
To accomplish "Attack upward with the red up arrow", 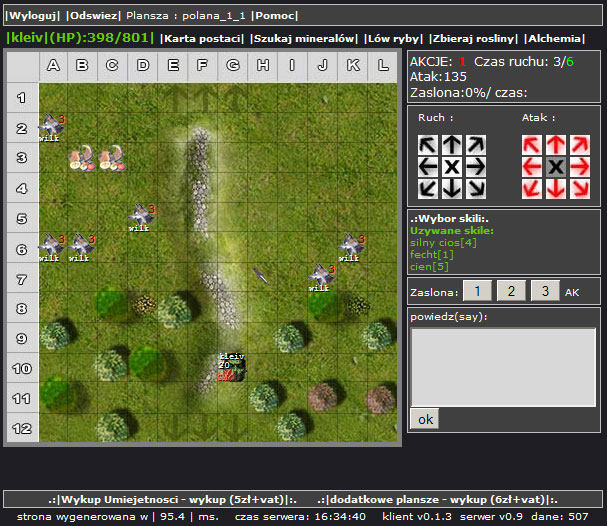I will [555, 145].
